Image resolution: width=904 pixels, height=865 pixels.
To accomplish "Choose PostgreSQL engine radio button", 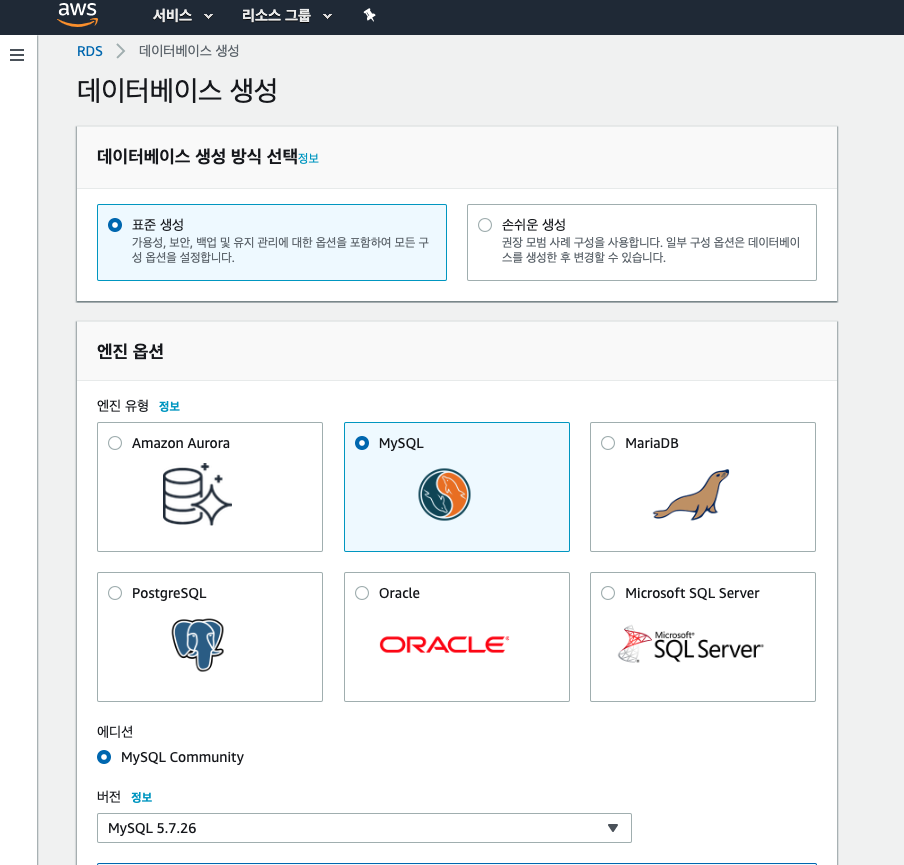I will [x=115, y=593].
